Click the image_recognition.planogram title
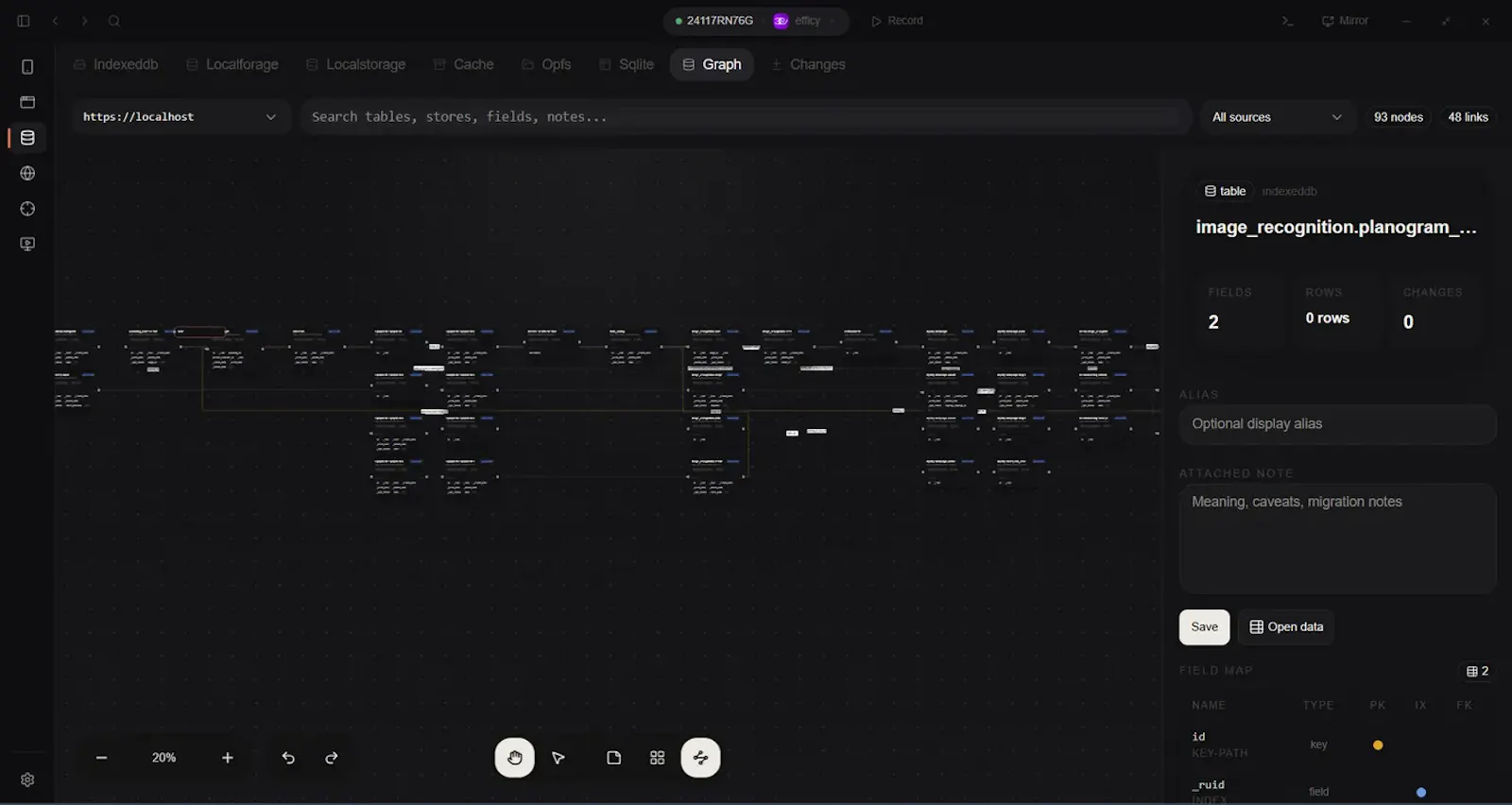Image resolution: width=1512 pixels, height=805 pixels. (1335, 227)
